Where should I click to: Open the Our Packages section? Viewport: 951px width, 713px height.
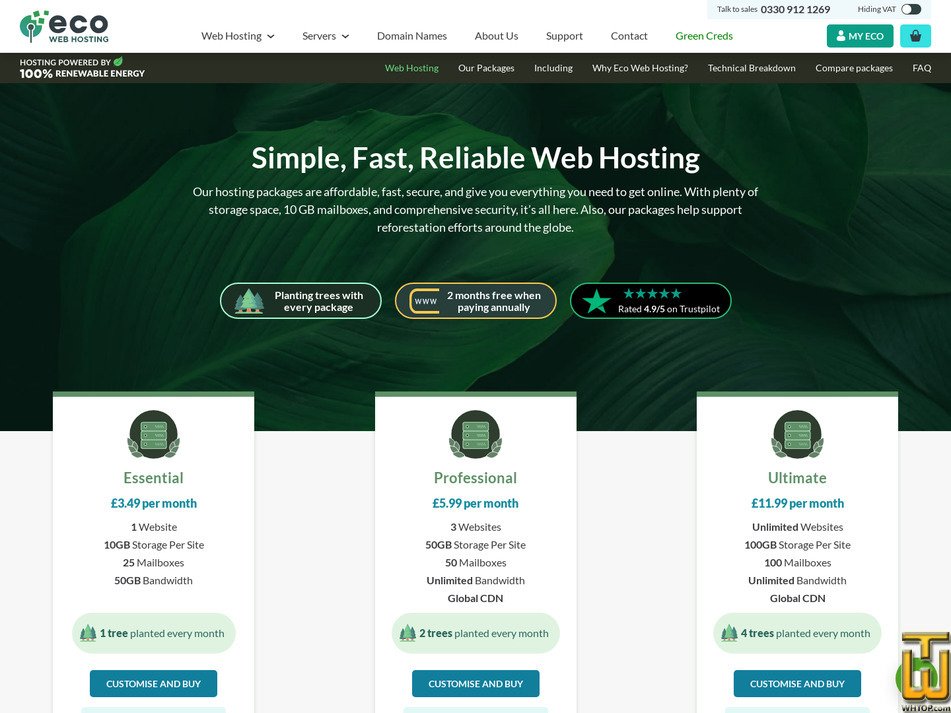486,68
